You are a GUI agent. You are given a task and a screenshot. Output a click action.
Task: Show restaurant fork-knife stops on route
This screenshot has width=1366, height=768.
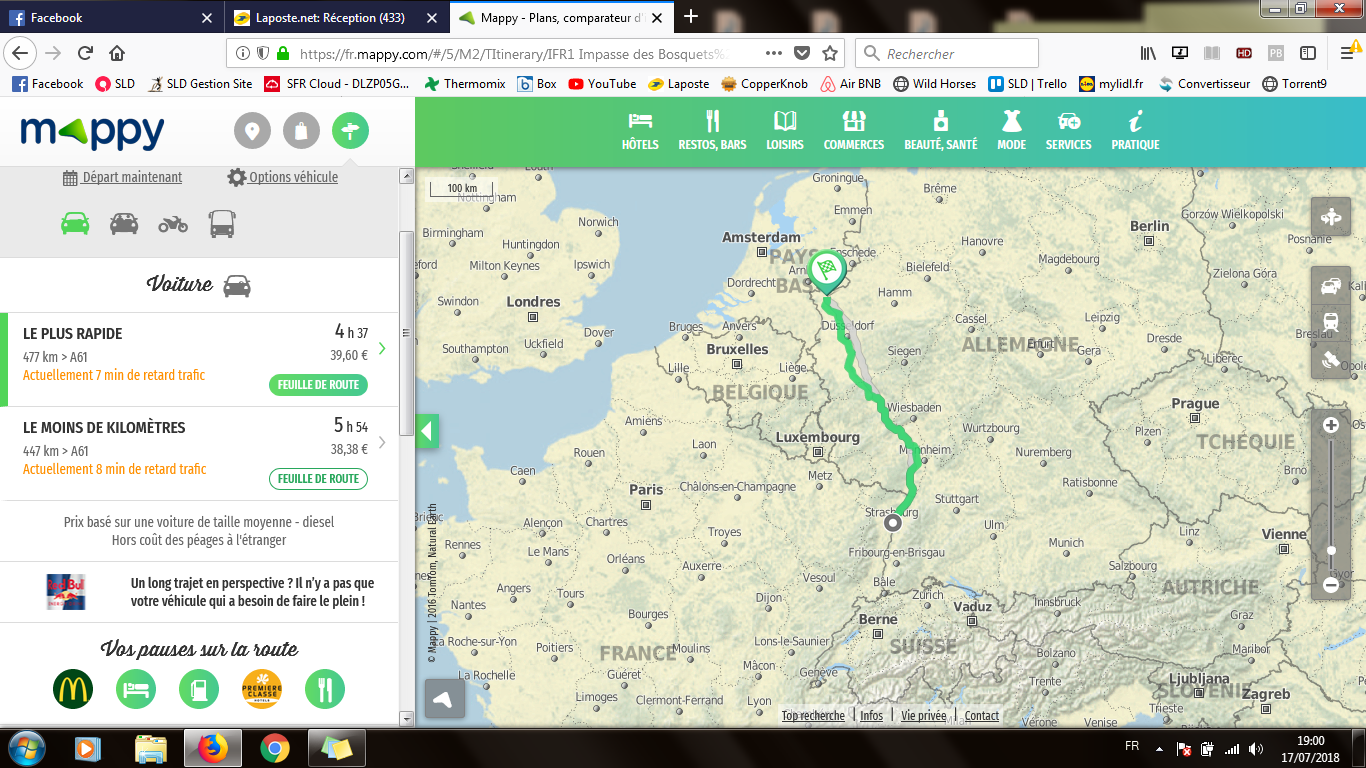point(325,689)
